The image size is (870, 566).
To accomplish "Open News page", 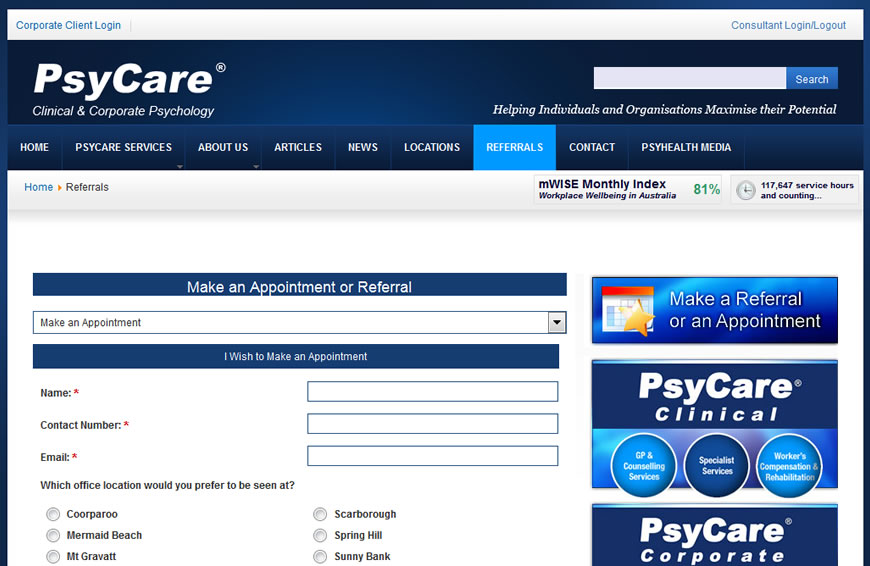I will [363, 147].
